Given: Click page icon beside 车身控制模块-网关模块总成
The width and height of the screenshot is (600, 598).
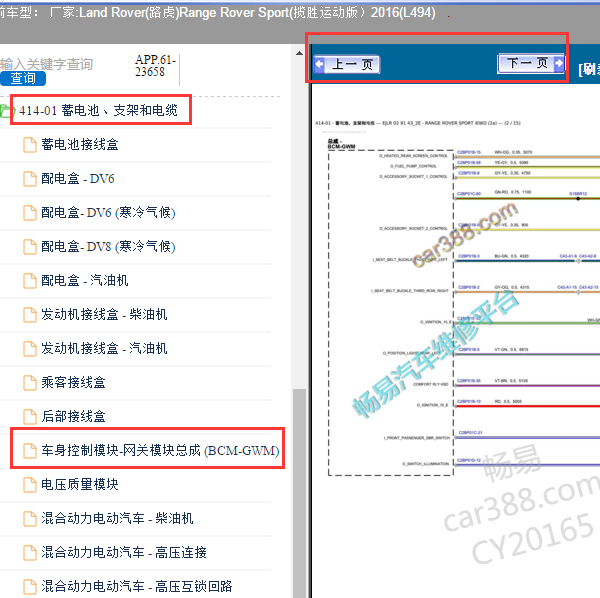Looking at the screenshot, I should 30,451.
